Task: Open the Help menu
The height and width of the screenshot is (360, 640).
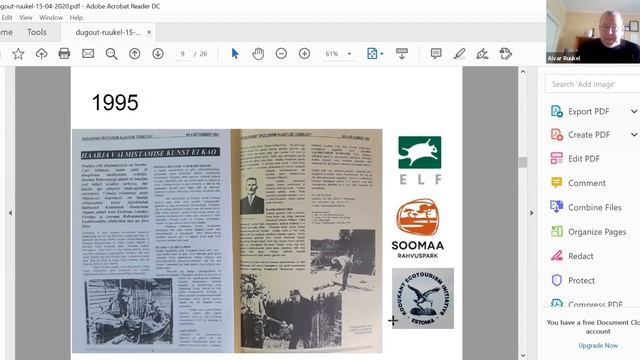Action: click(x=76, y=18)
